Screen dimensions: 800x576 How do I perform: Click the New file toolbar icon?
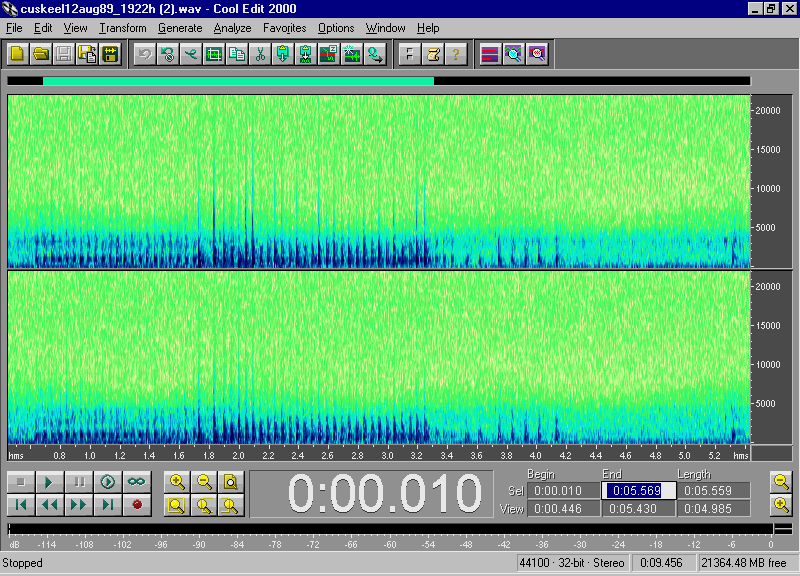pyautogui.click(x=17, y=54)
